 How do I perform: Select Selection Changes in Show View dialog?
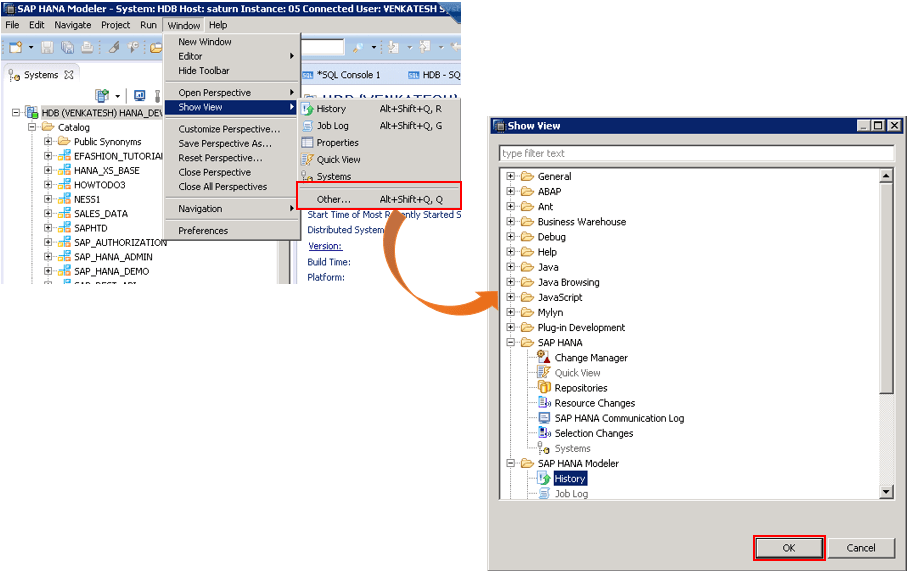point(594,433)
